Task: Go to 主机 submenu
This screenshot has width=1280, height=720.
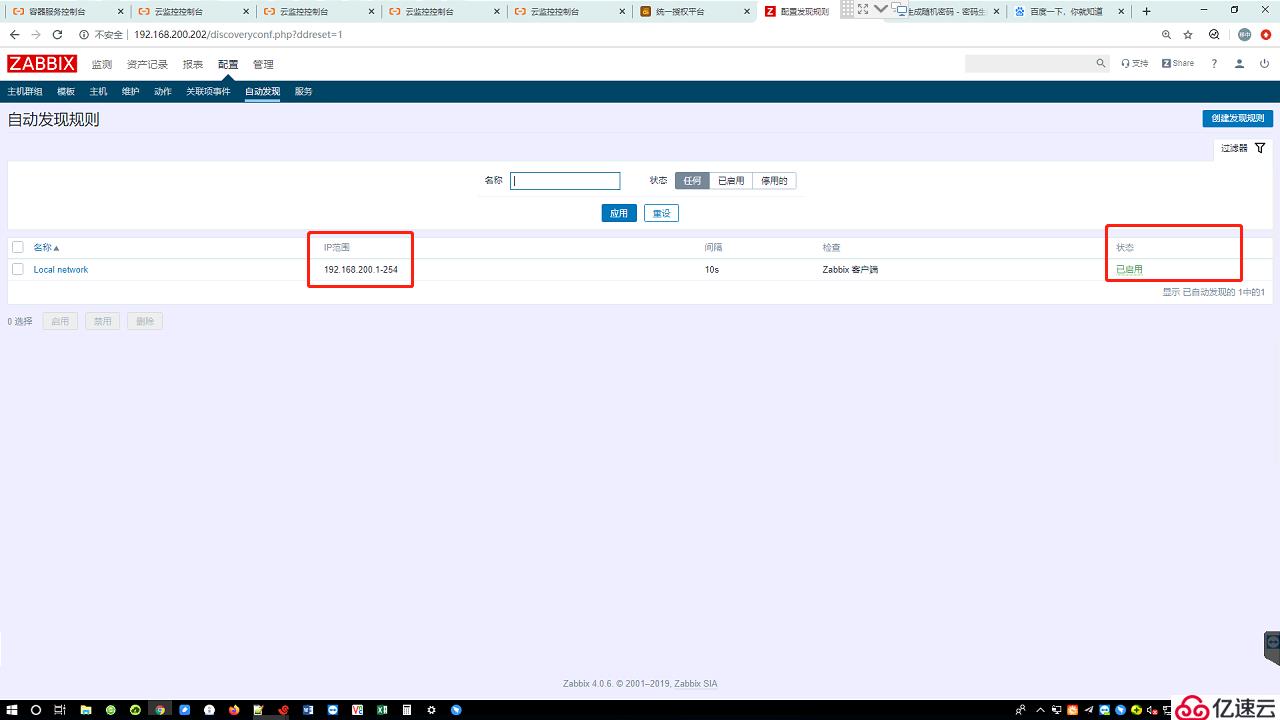Action: tap(98, 91)
